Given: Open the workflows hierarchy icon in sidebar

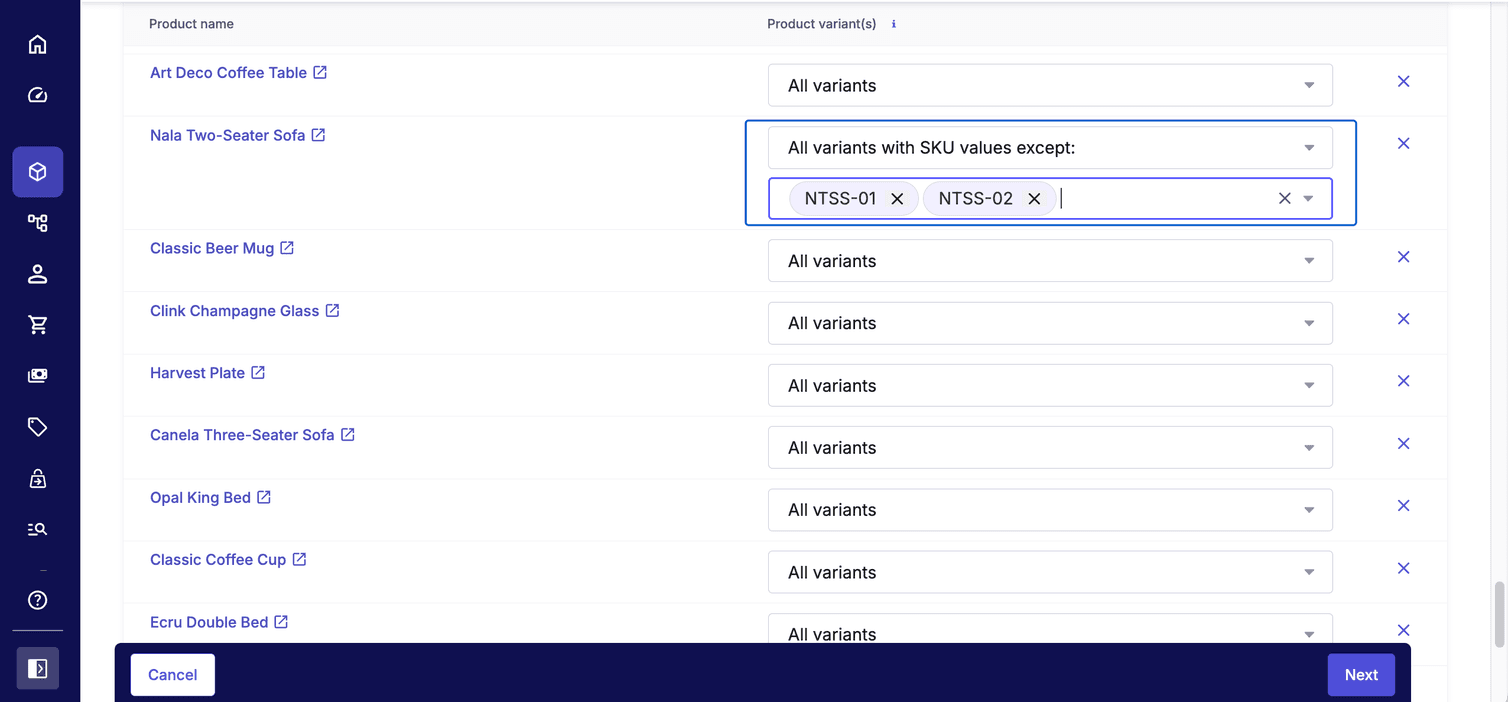Looking at the screenshot, I should click(37, 222).
